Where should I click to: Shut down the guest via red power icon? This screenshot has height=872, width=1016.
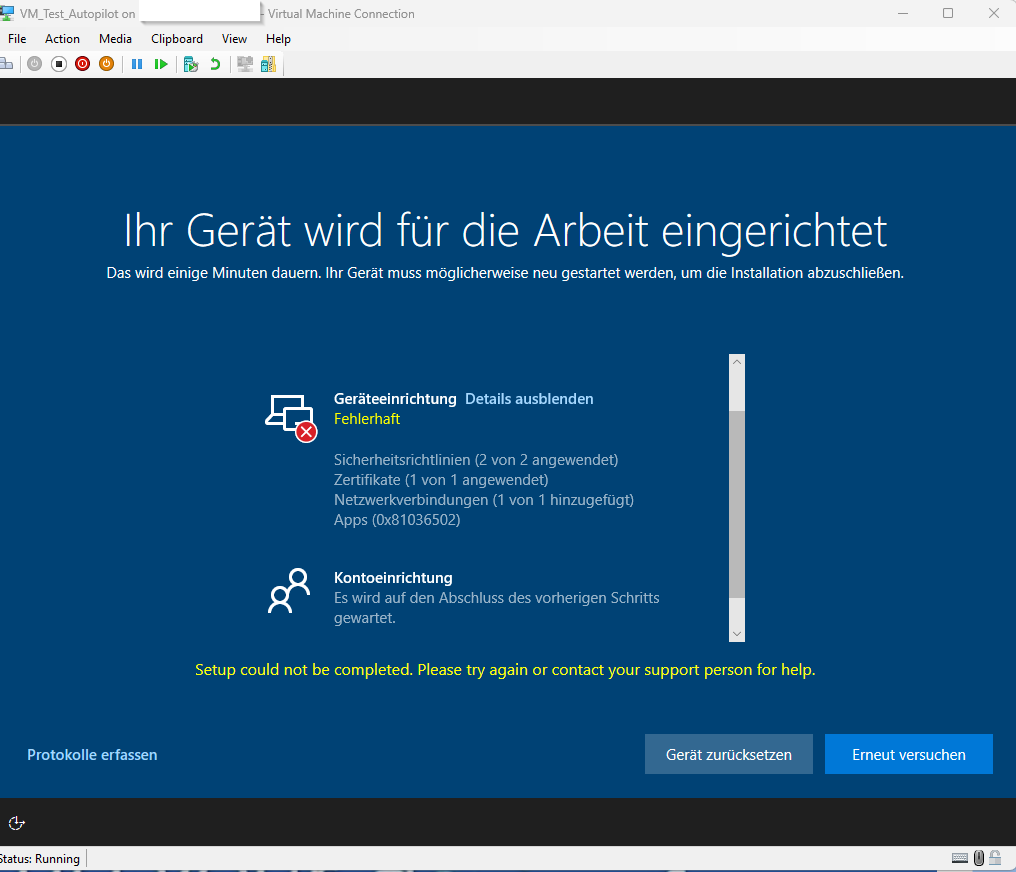tap(82, 63)
